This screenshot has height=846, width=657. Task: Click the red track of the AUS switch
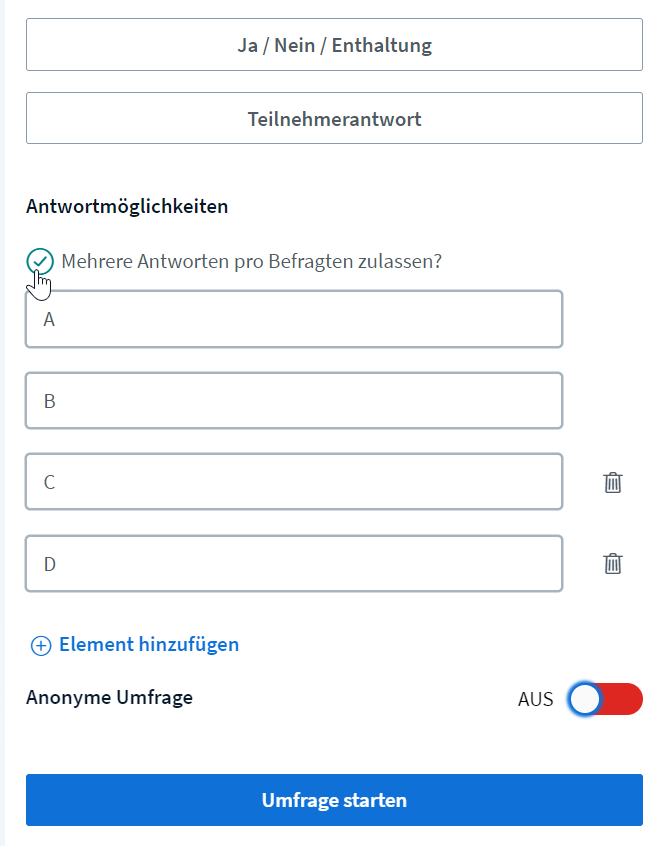click(623, 699)
